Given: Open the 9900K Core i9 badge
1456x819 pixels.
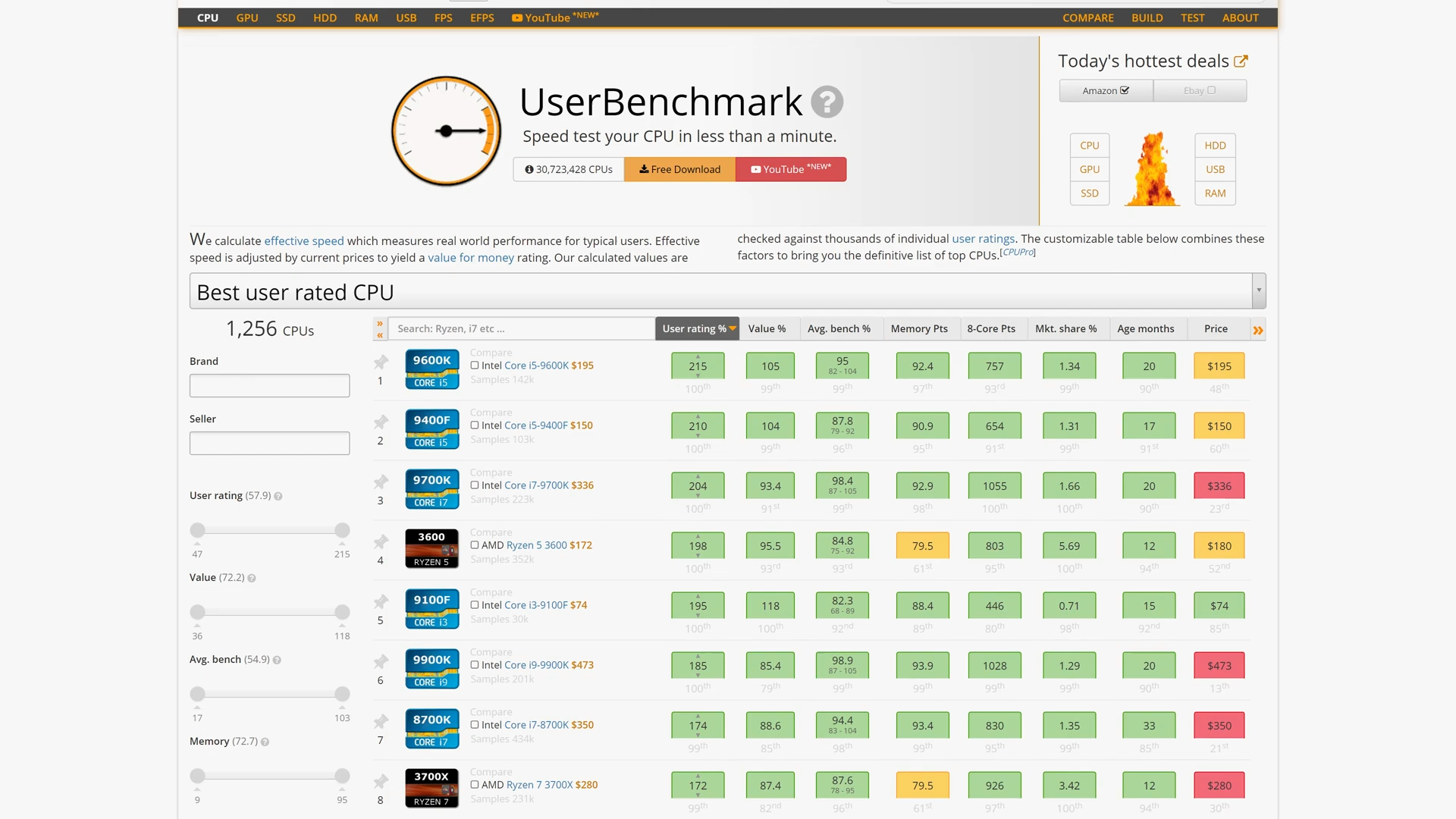Looking at the screenshot, I should pyautogui.click(x=431, y=669).
